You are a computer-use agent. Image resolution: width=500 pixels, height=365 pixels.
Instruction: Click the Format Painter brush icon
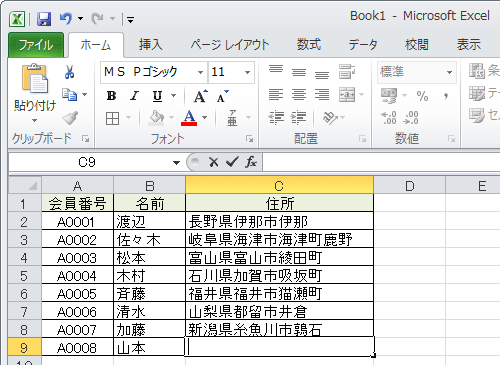click(x=70, y=118)
